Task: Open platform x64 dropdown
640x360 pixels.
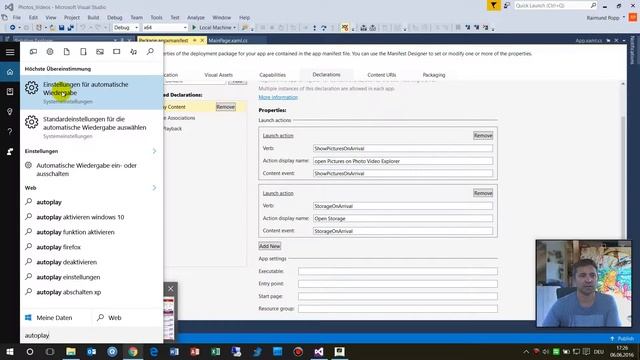Action: (165, 28)
